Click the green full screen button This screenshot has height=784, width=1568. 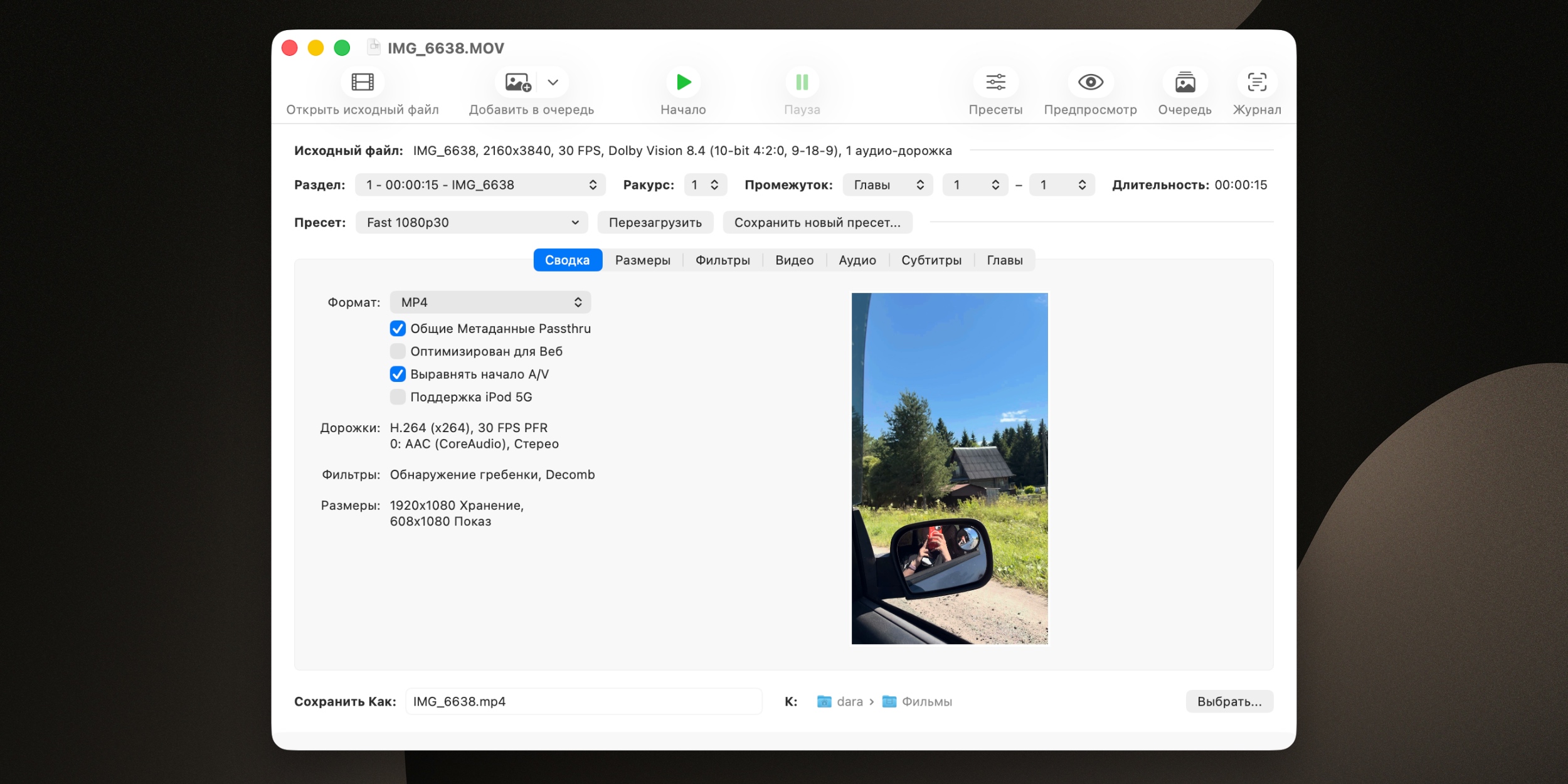coord(342,48)
